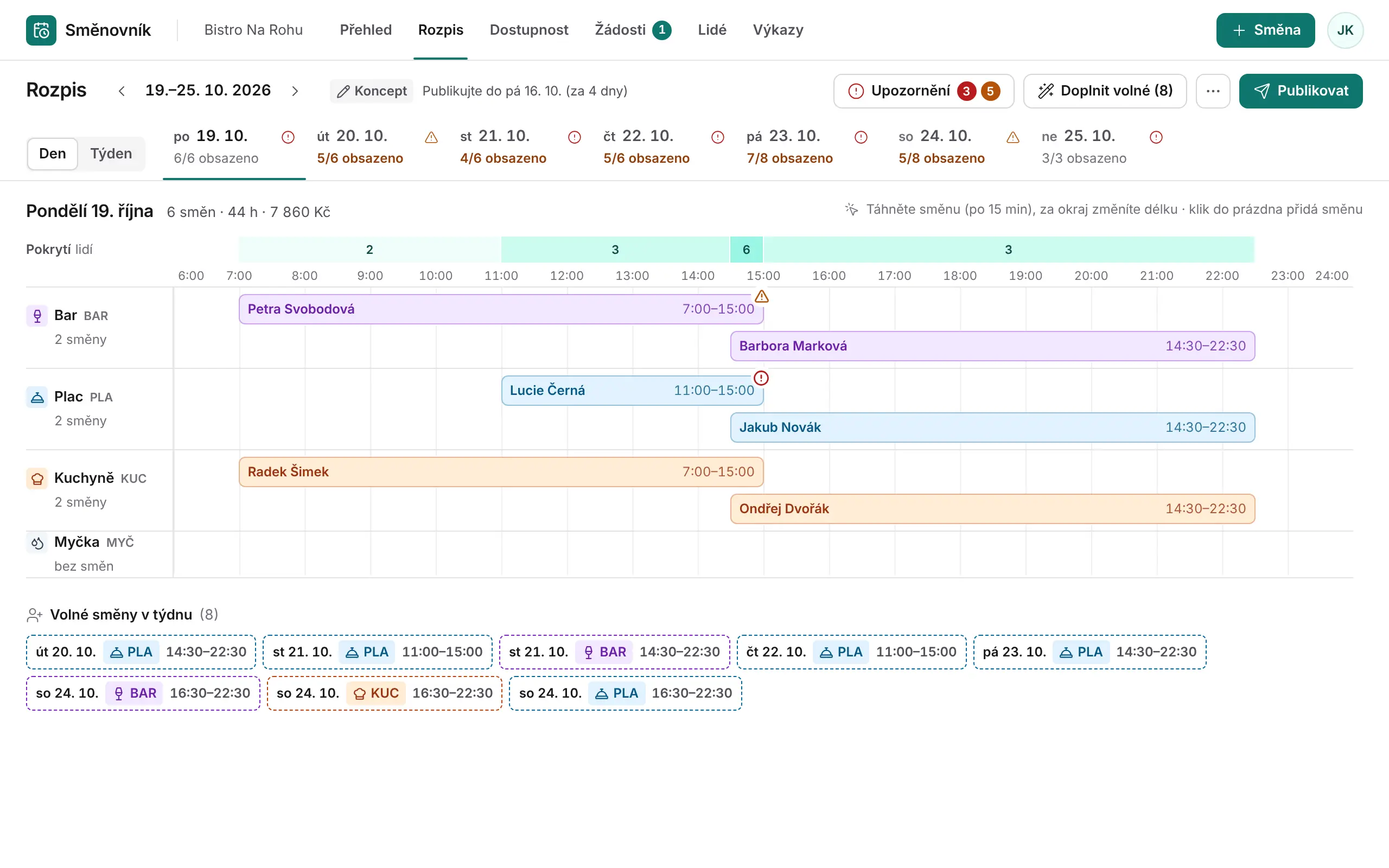Switch view to Den
1389x868 pixels.
pos(52,154)
